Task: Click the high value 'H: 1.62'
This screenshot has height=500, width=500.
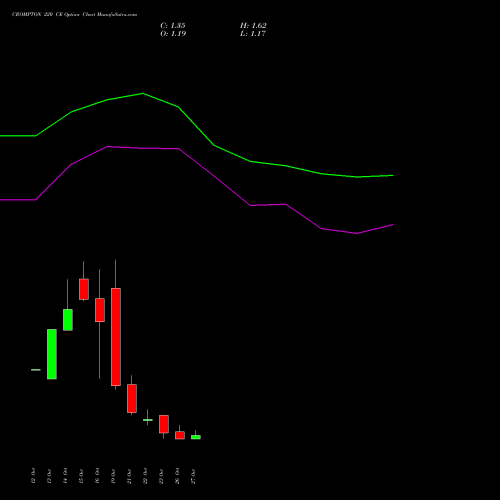Action: point(253,26)
